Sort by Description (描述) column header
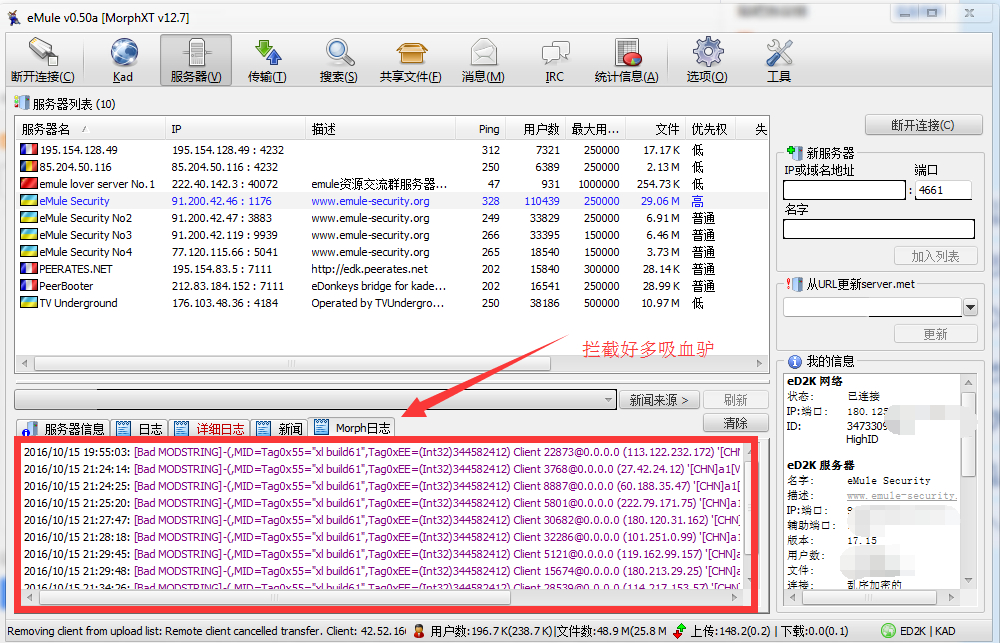The width and height of the screenshot is (1000, 643). click(380, 129)
